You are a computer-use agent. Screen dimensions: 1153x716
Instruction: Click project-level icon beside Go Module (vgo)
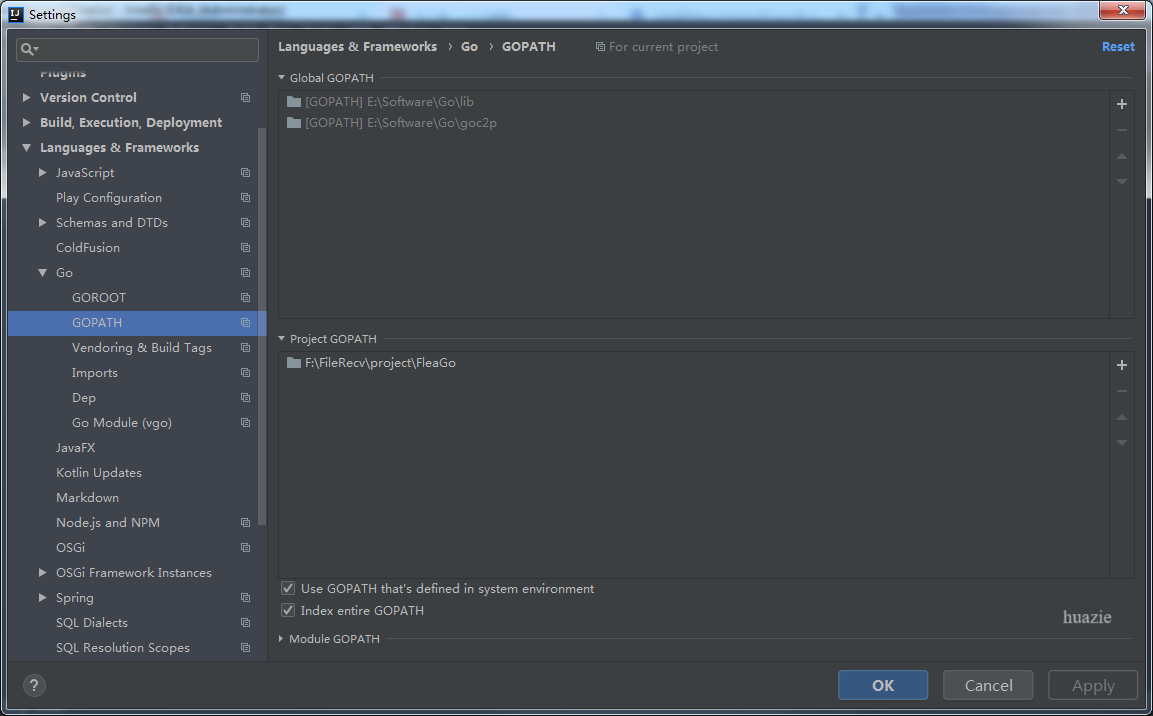tap(246, 423)
